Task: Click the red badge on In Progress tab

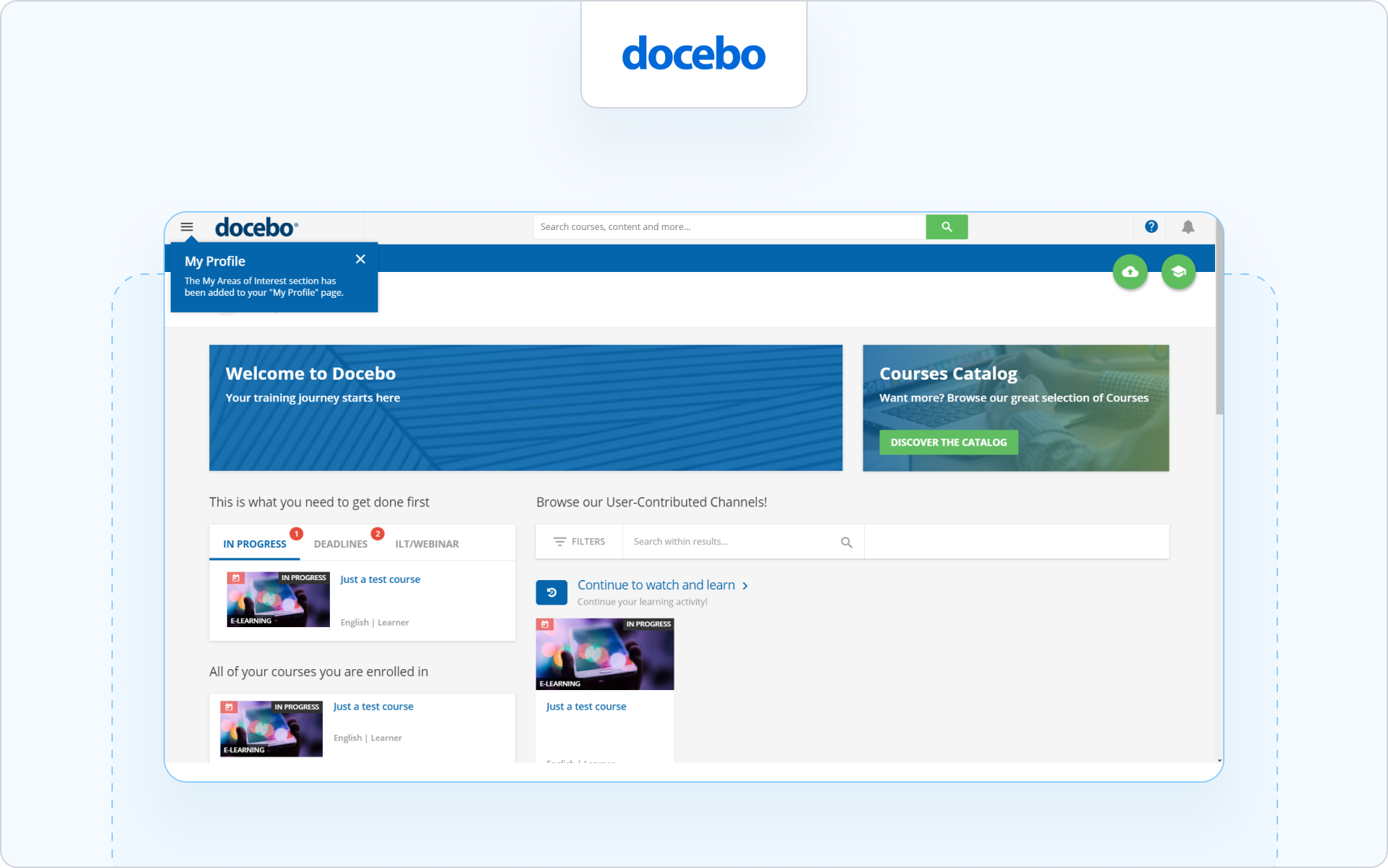Action: coord(296,534)
